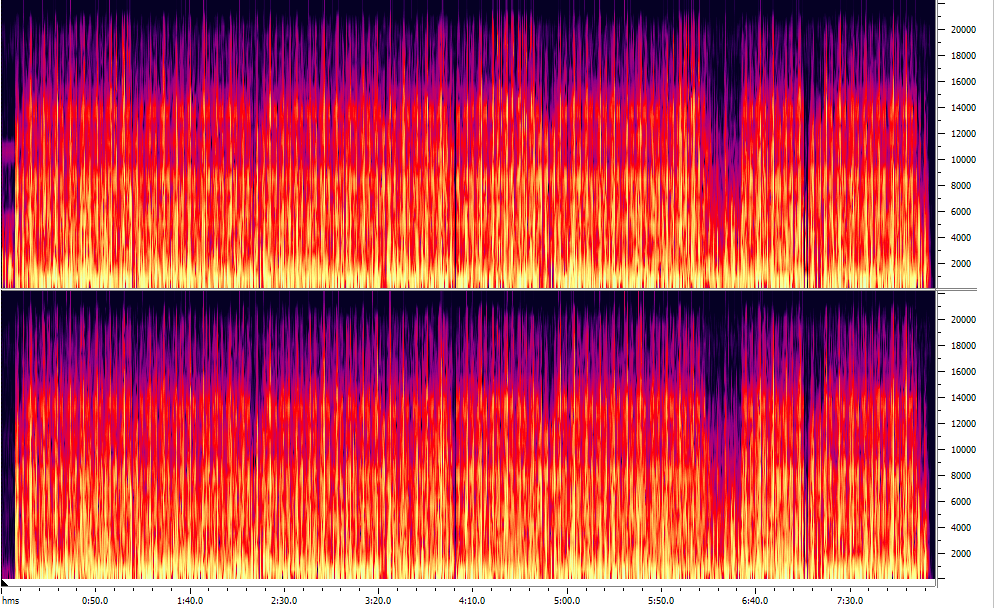This screenshot has height=608, width=994.
Task: Select 16000 on the lower channel frequency scale
Action: 963,372
